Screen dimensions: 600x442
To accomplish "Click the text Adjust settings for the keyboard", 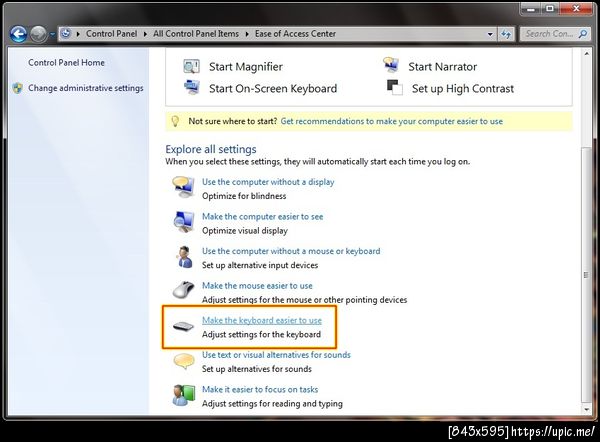I will pos(261,334).
